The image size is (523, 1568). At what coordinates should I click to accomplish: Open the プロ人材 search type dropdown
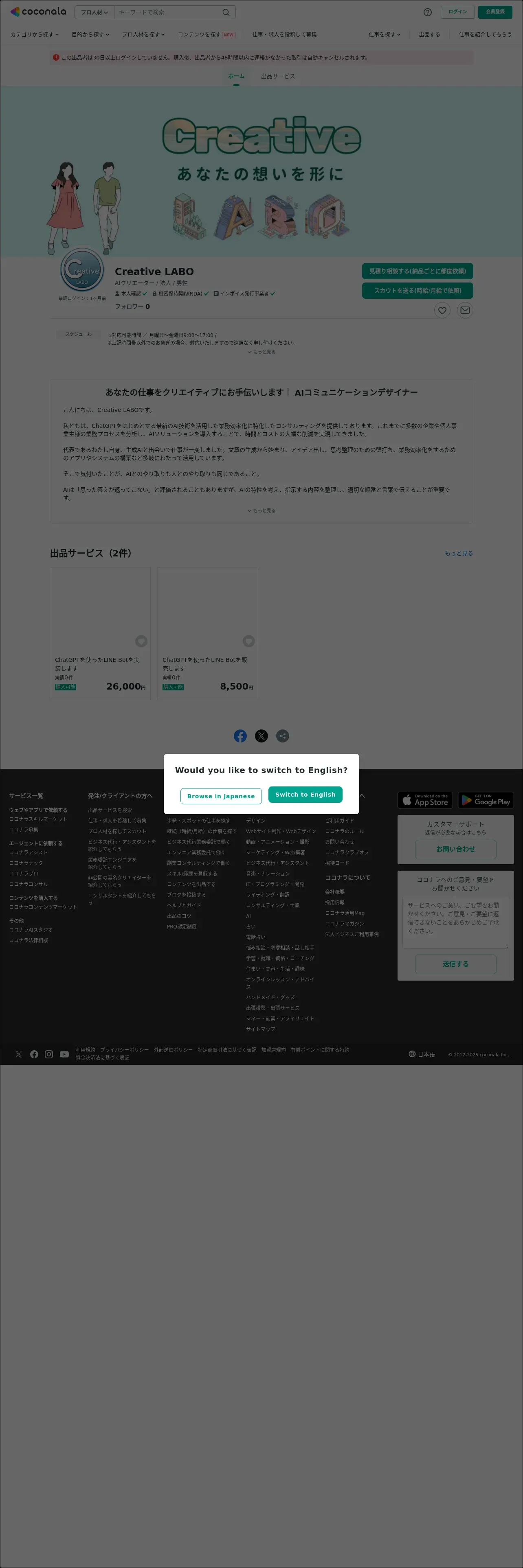coord(94,12)
